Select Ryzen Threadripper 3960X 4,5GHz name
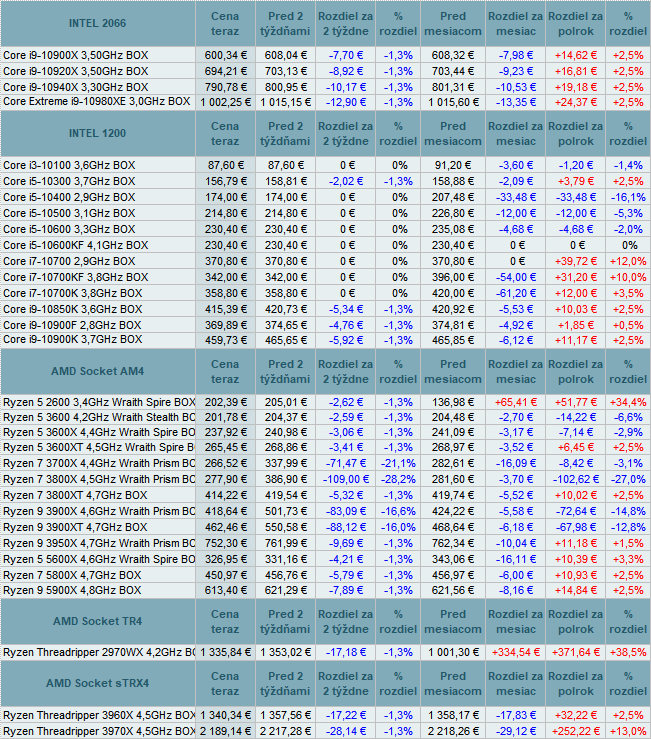Image resolution: width=651 pixels, height=739 pixels. (x=99, y=715)
